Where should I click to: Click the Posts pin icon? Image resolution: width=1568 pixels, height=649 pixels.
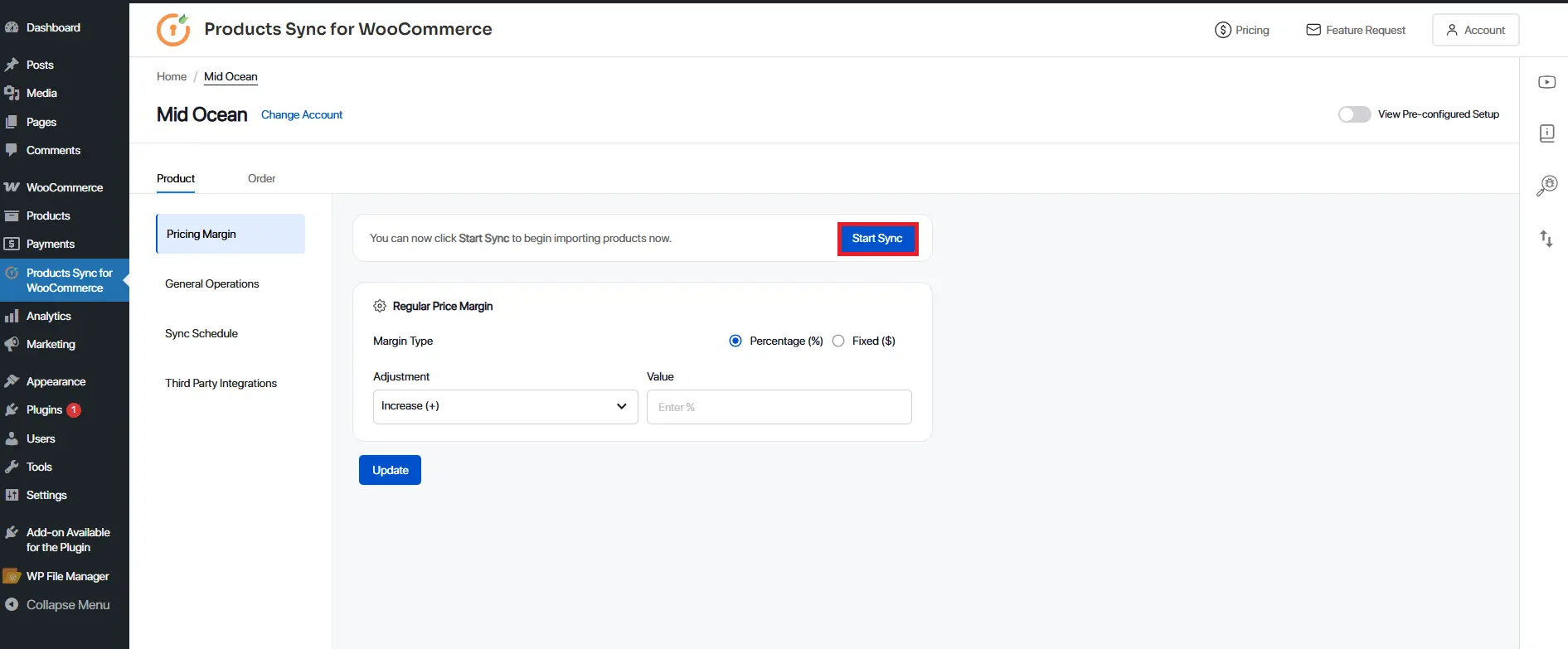tap(12, 65)
